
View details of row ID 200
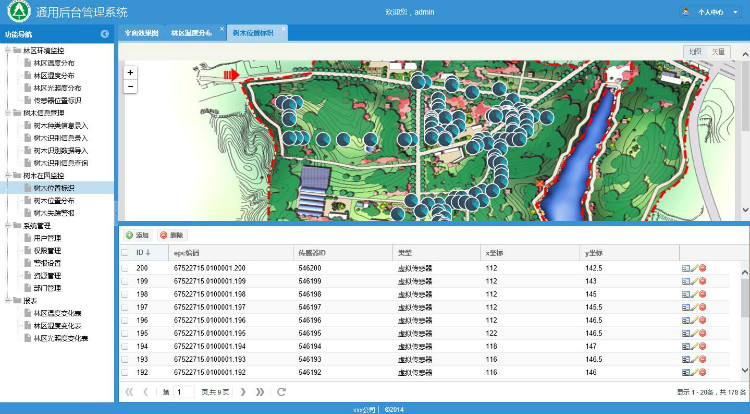tap(685, 268)
